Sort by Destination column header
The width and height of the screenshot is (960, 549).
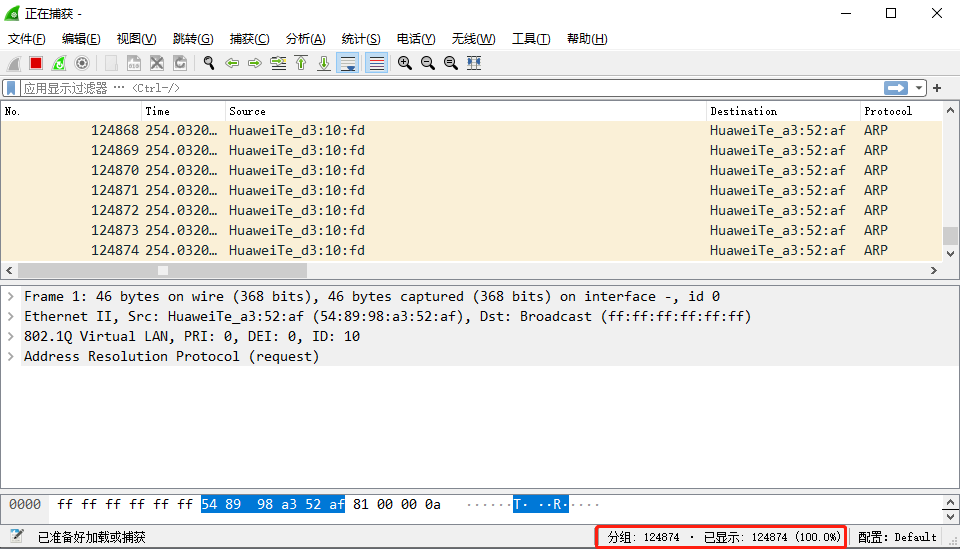click(x=783, y=111)
